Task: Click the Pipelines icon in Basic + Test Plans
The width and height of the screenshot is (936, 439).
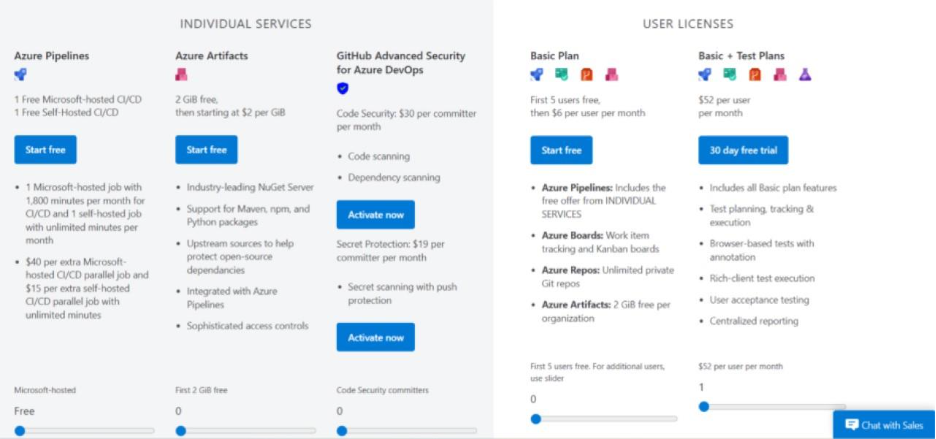Action: click(x=705, y=75)
